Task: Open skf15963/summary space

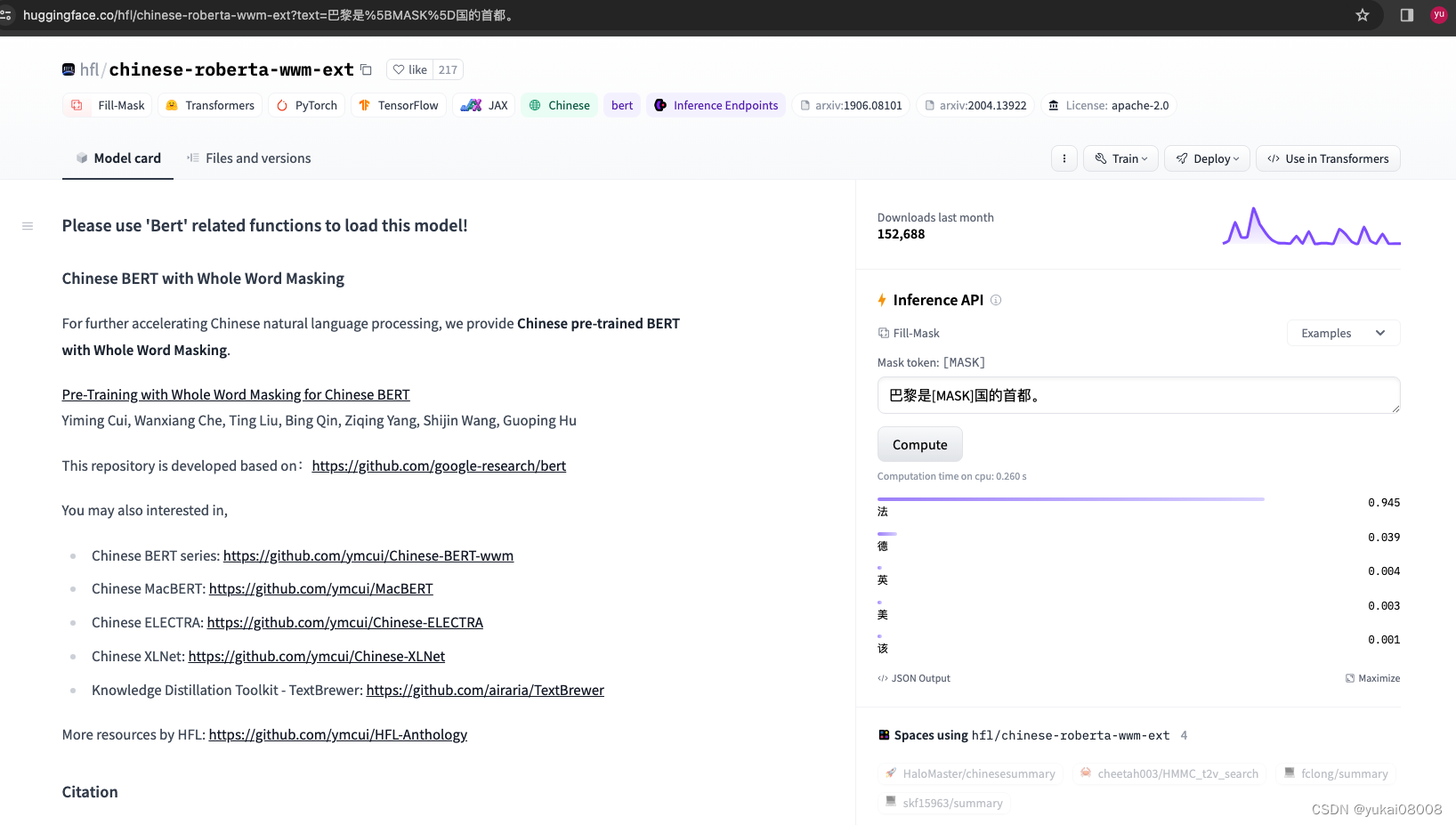Action: coord(944,803)
